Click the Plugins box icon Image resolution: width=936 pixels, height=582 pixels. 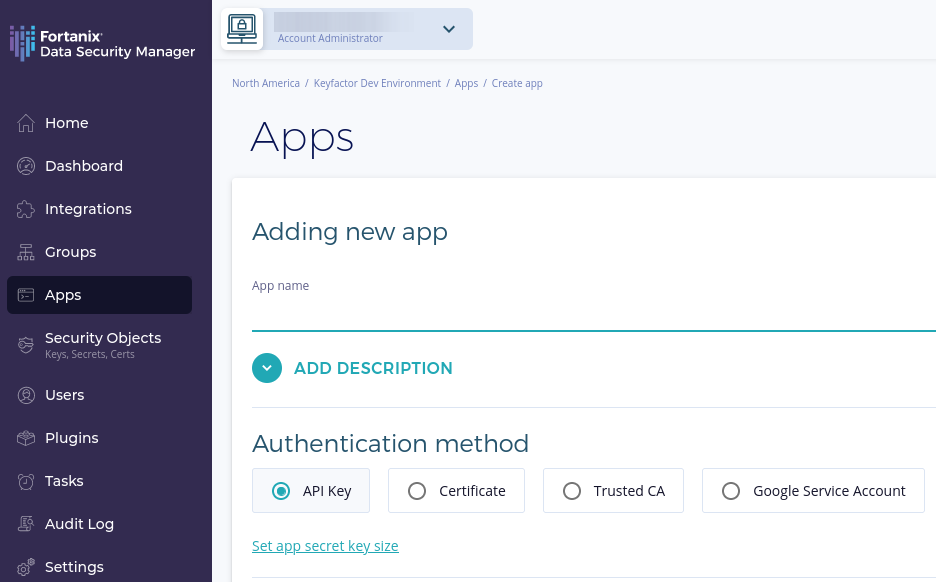[26, 438]
